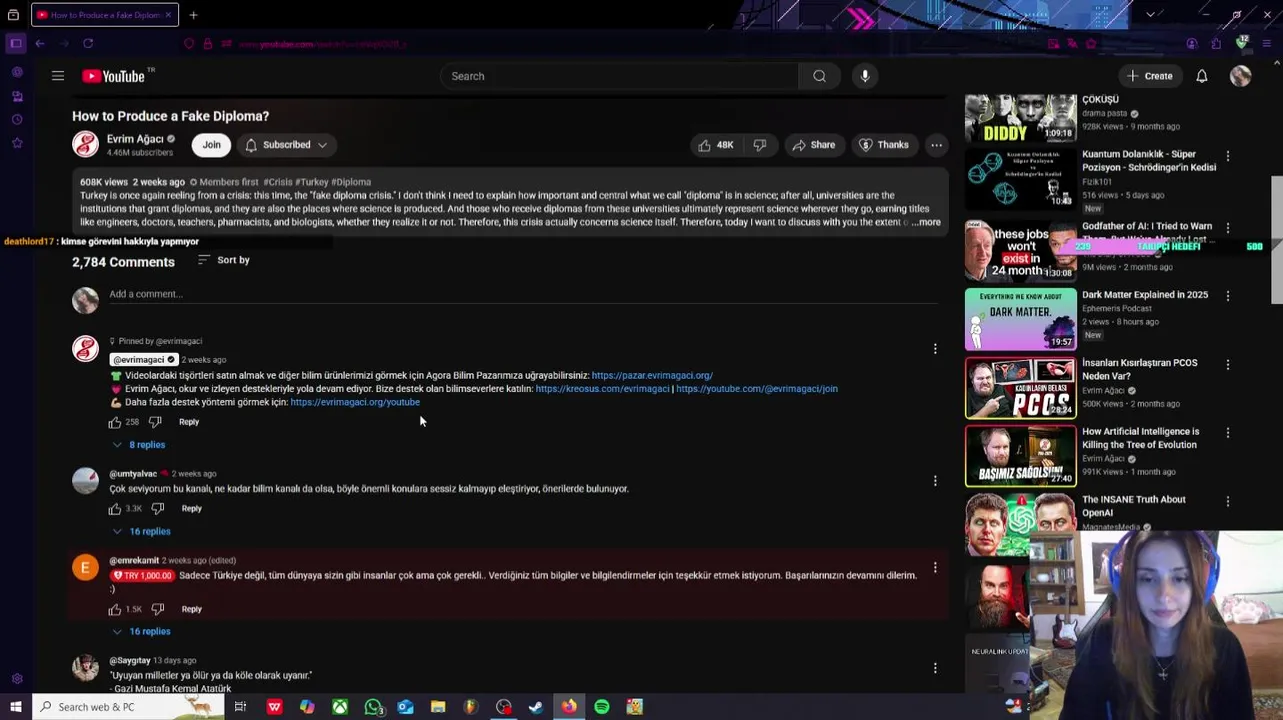Open the @umtyalvac commenter avatar
Viewport: 1283px width, 720px height.
[85, 481]
